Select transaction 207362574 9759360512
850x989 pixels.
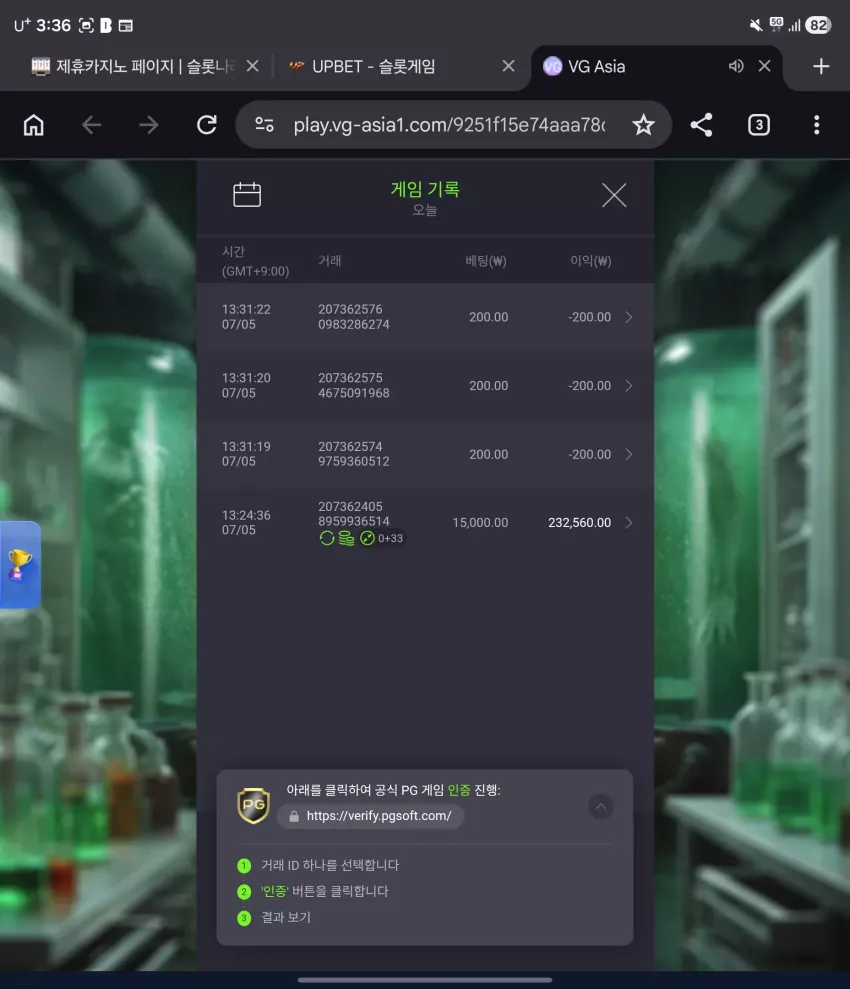pos(353,454)
